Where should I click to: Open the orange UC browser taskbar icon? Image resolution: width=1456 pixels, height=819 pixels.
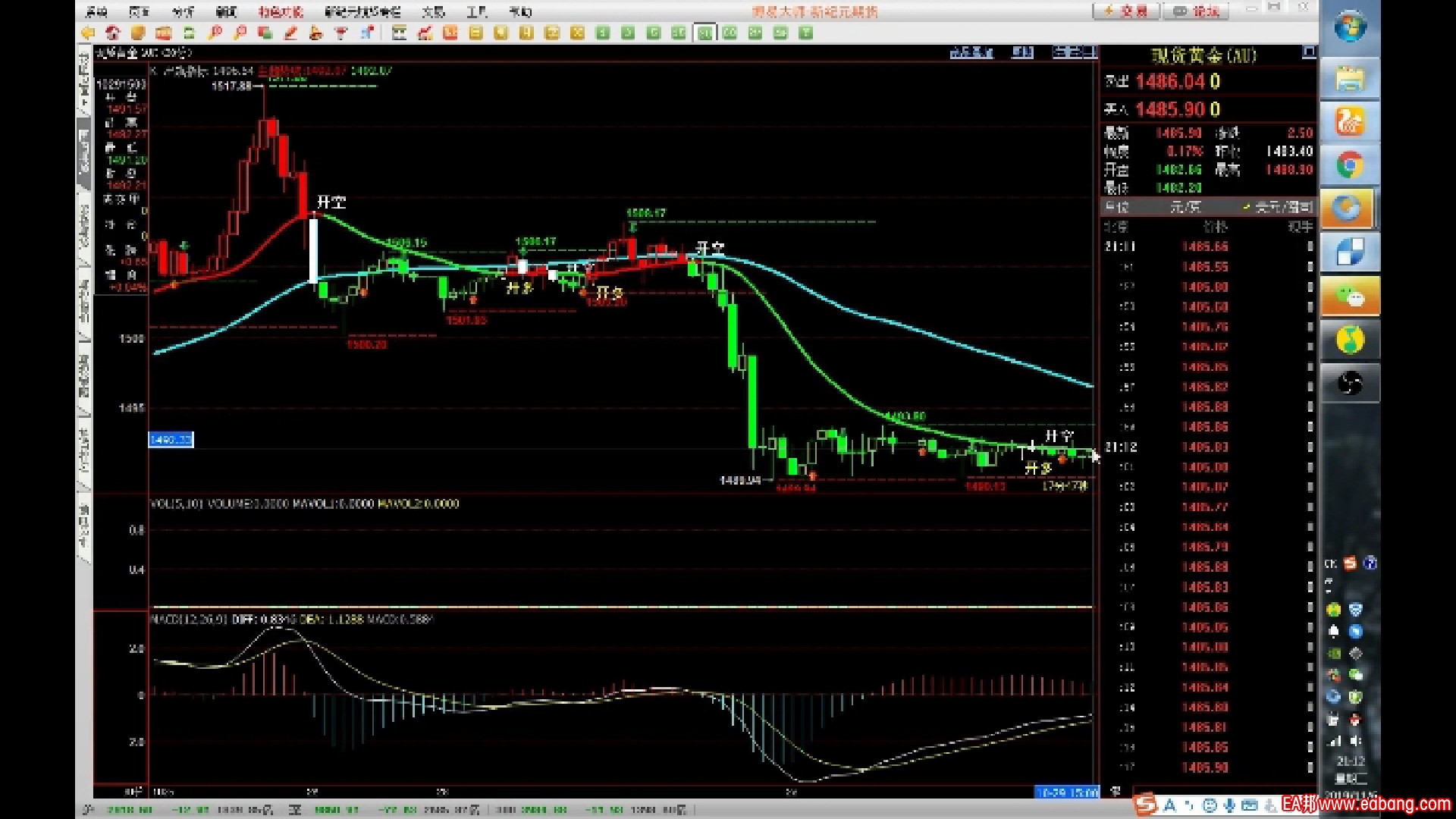1350,121
